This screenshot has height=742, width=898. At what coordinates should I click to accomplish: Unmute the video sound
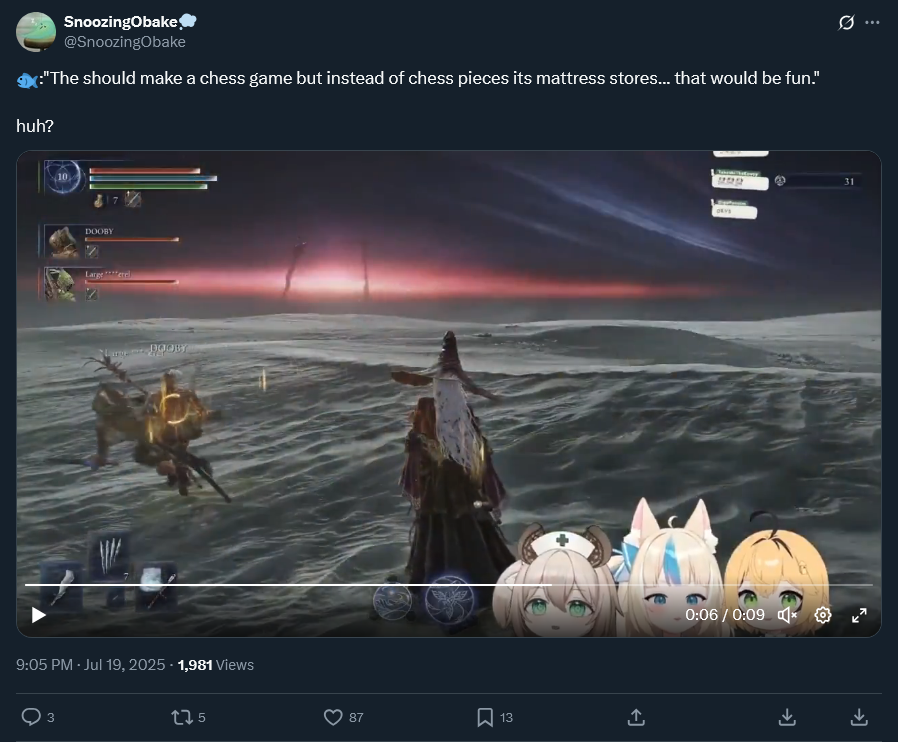(x=788, y=615)
